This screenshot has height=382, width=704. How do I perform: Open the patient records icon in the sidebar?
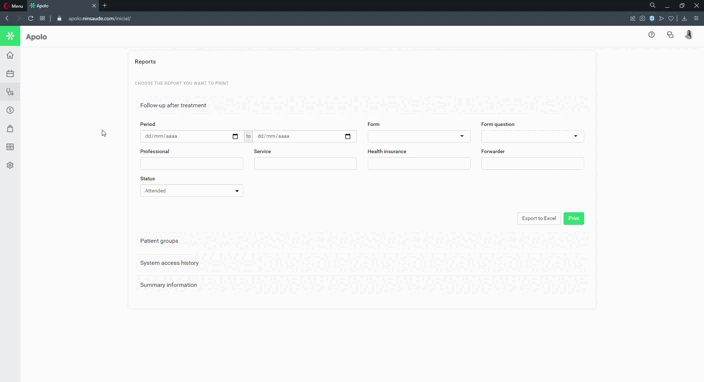(10, 92)
